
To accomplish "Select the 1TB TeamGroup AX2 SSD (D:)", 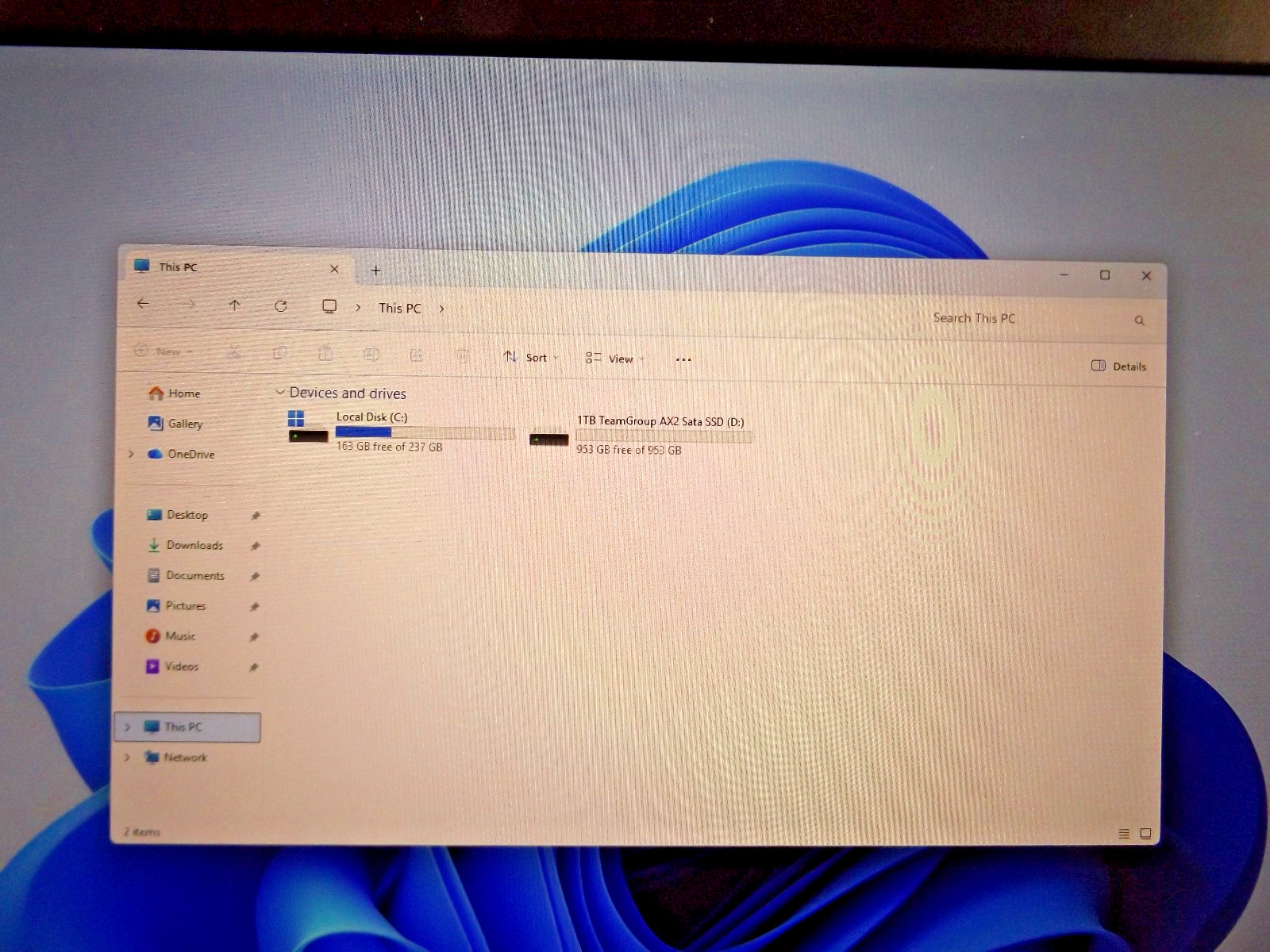I will tap(641, 435).
